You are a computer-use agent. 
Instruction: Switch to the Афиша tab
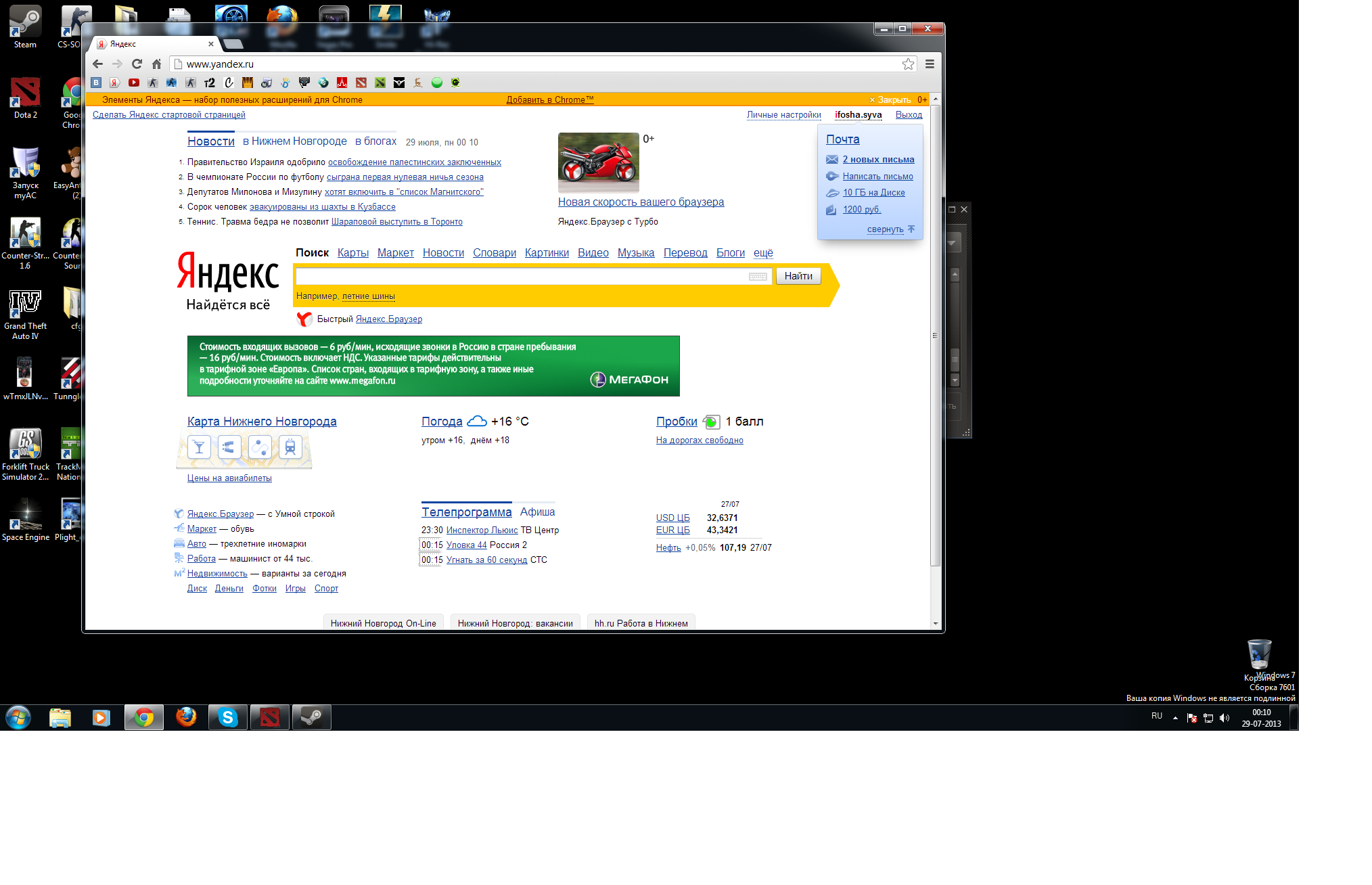pos(537,512)
